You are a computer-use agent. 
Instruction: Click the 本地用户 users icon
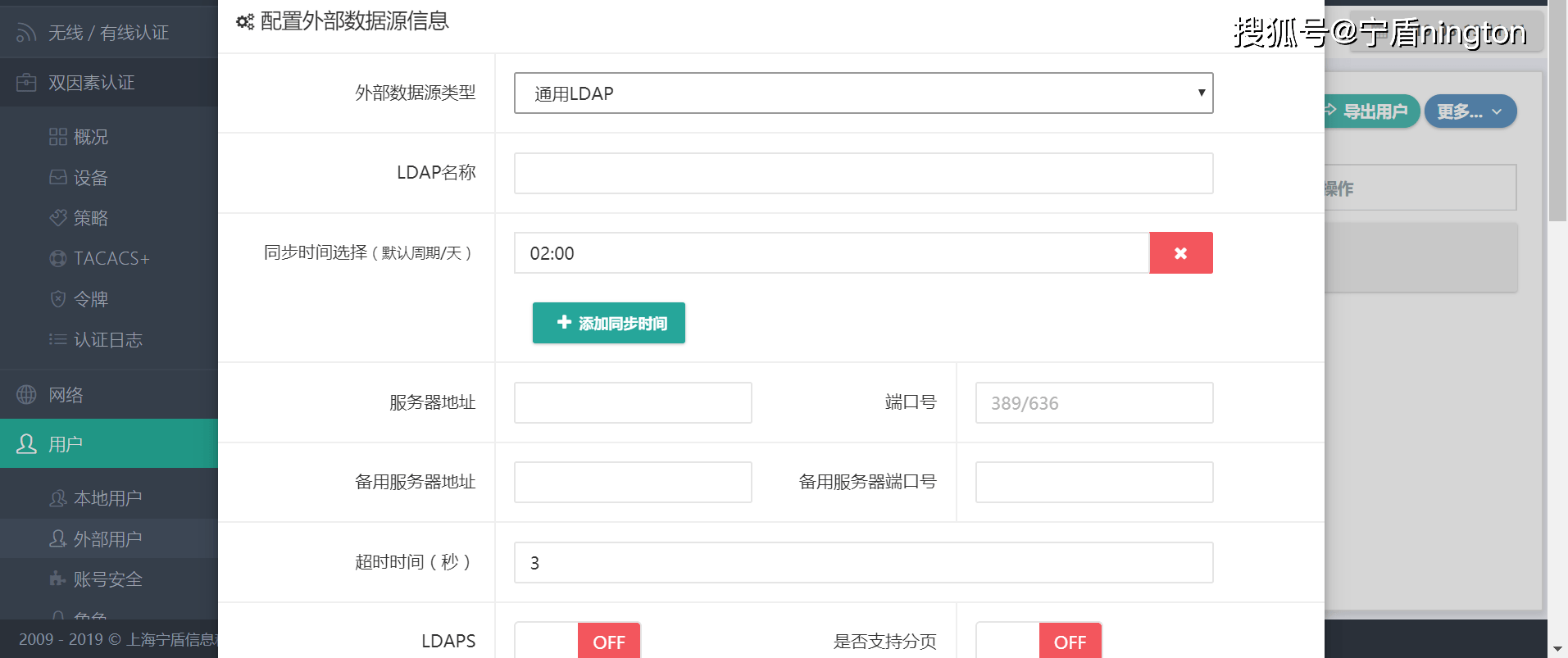(x=58, y=498)
